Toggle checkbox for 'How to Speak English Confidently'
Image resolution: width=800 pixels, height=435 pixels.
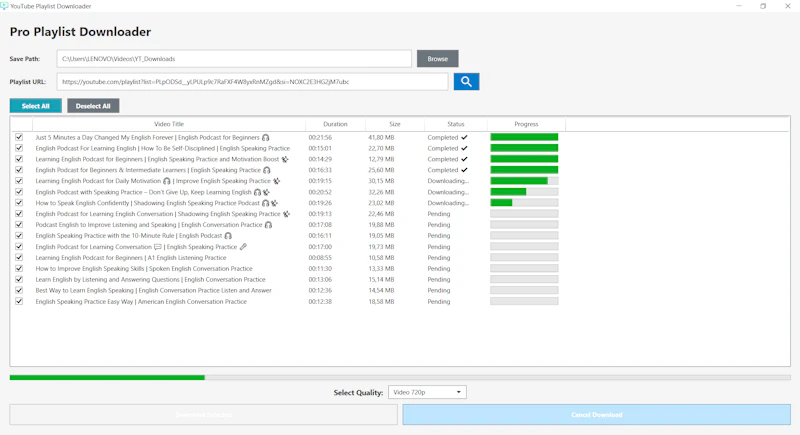[x=19, y=202]
